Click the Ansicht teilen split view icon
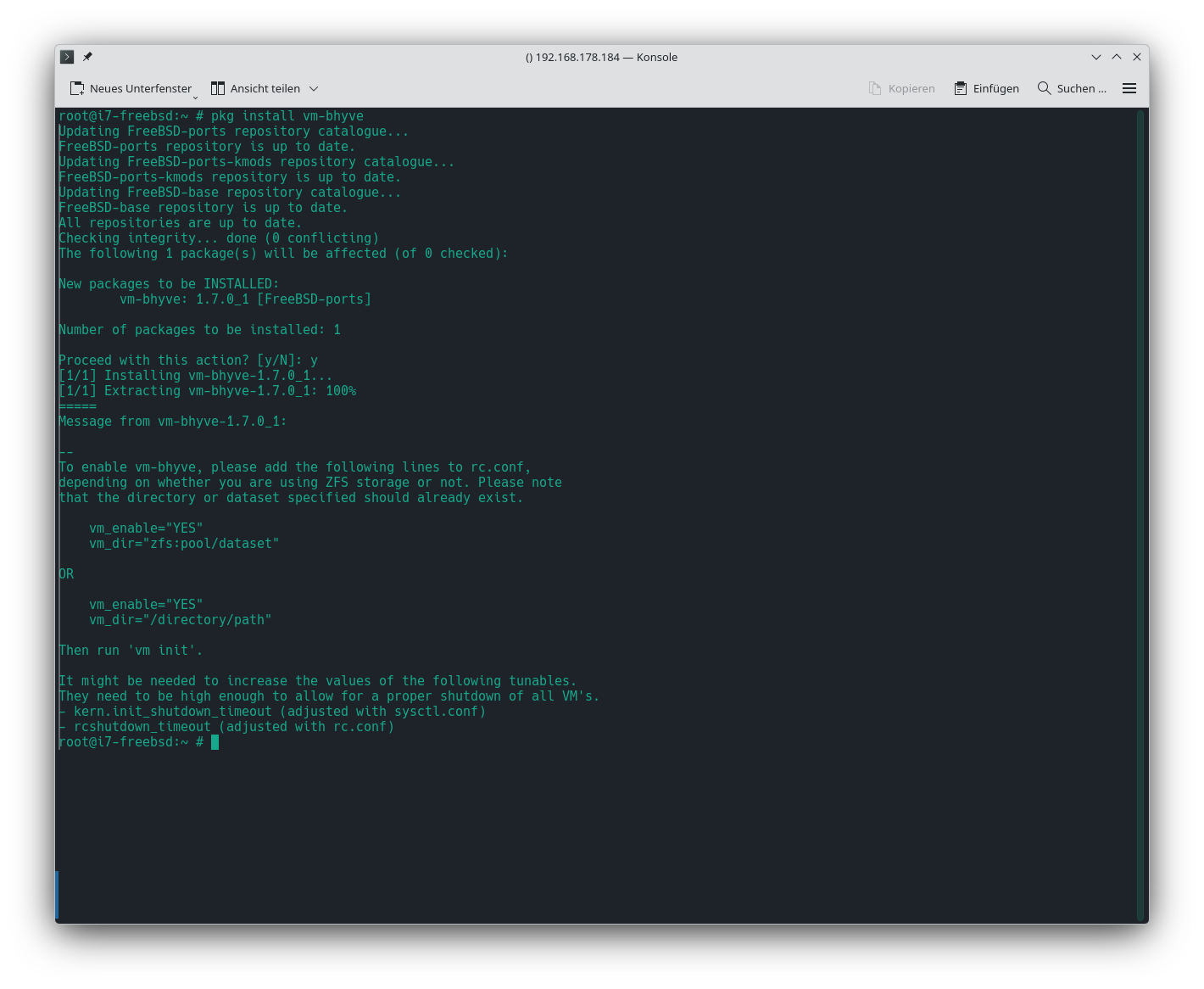This screenshot has width=1204, height=989. click(x=218, y=88)
